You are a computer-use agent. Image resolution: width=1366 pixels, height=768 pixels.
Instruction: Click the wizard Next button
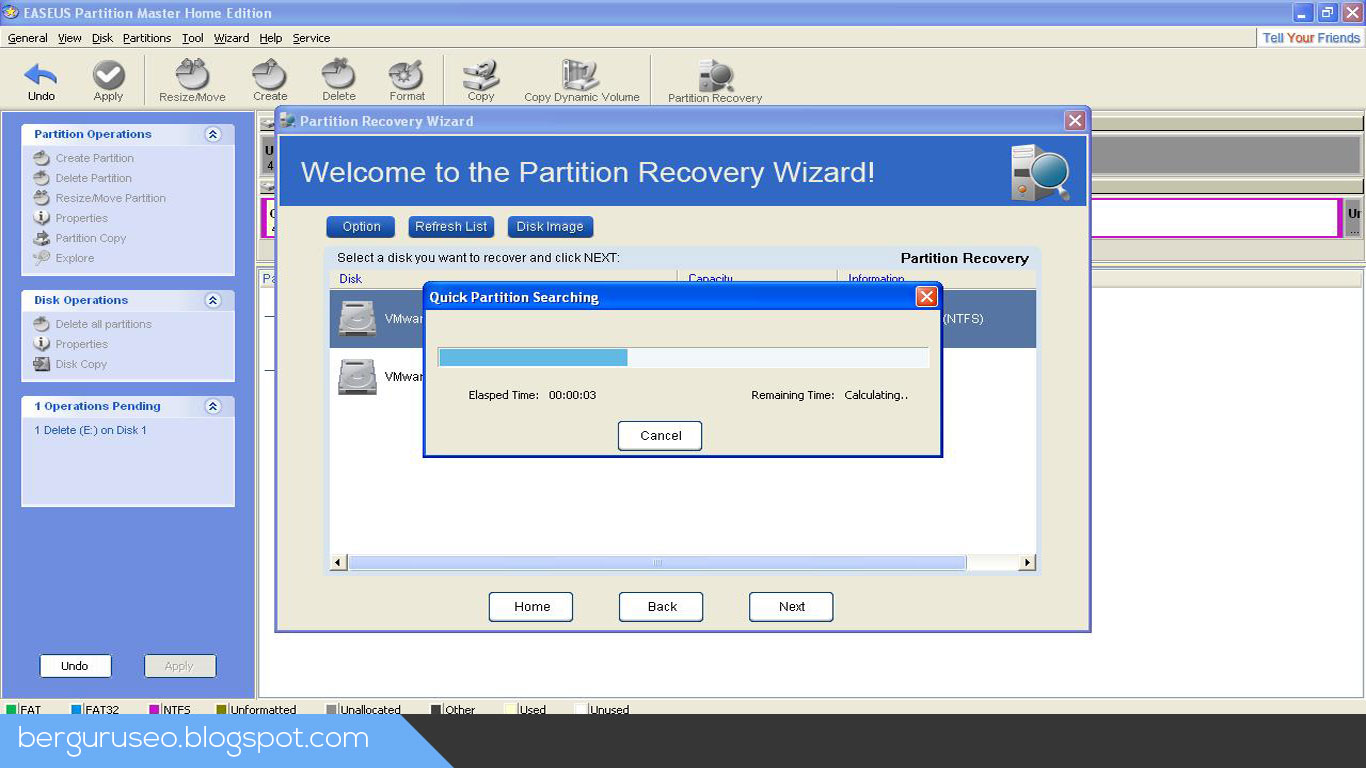(x=791, y=607)
